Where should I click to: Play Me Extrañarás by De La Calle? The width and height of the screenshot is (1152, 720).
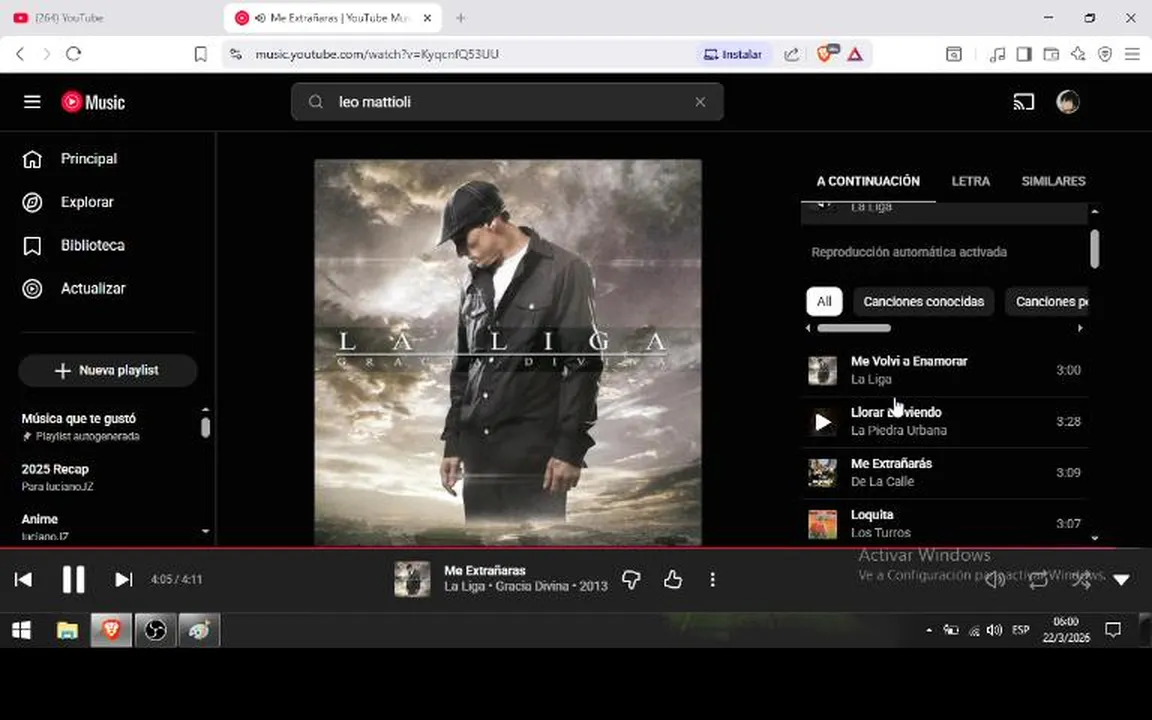click(x=945, y=472)
